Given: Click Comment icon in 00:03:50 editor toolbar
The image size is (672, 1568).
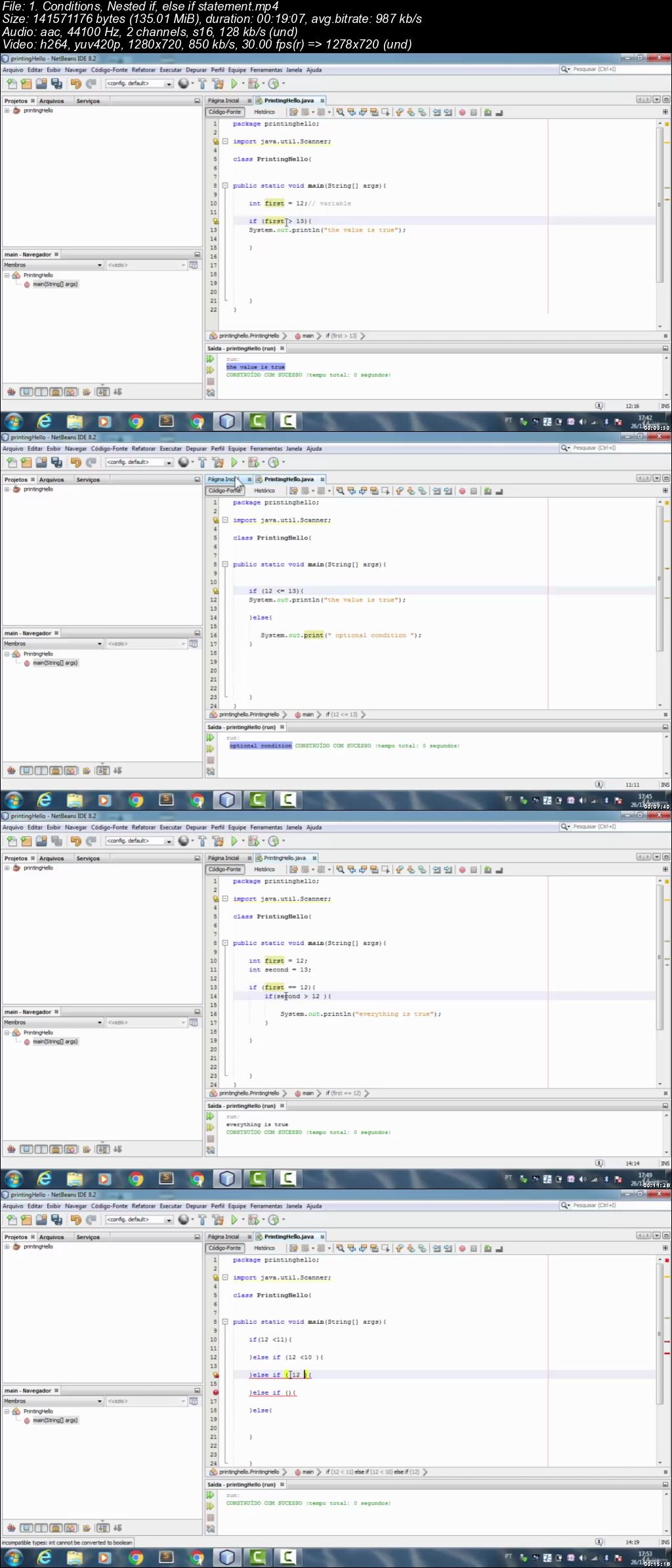Looking at the screenshot, I should tap(488, 112).
